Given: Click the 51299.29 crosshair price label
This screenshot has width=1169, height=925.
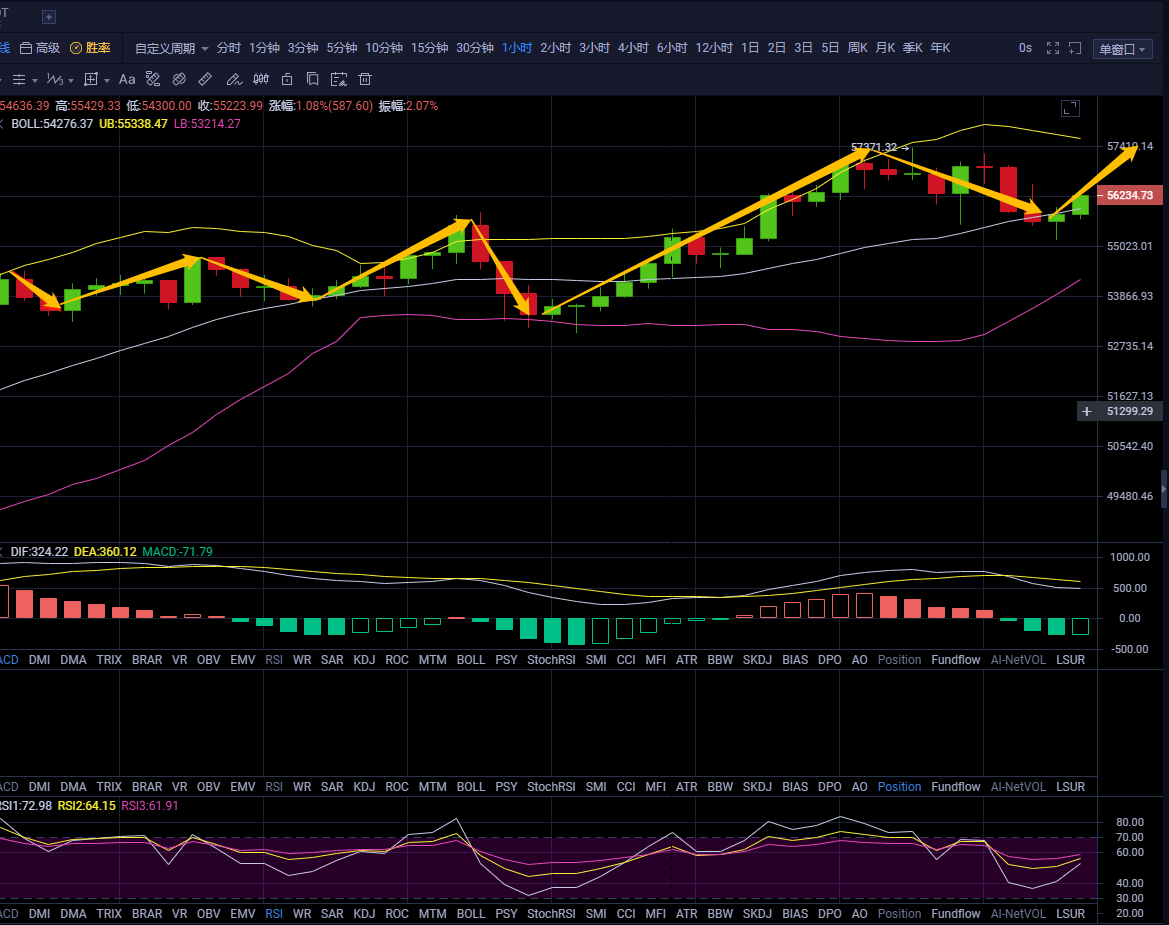Looking at the screenshot, I should pos(1130,411).
